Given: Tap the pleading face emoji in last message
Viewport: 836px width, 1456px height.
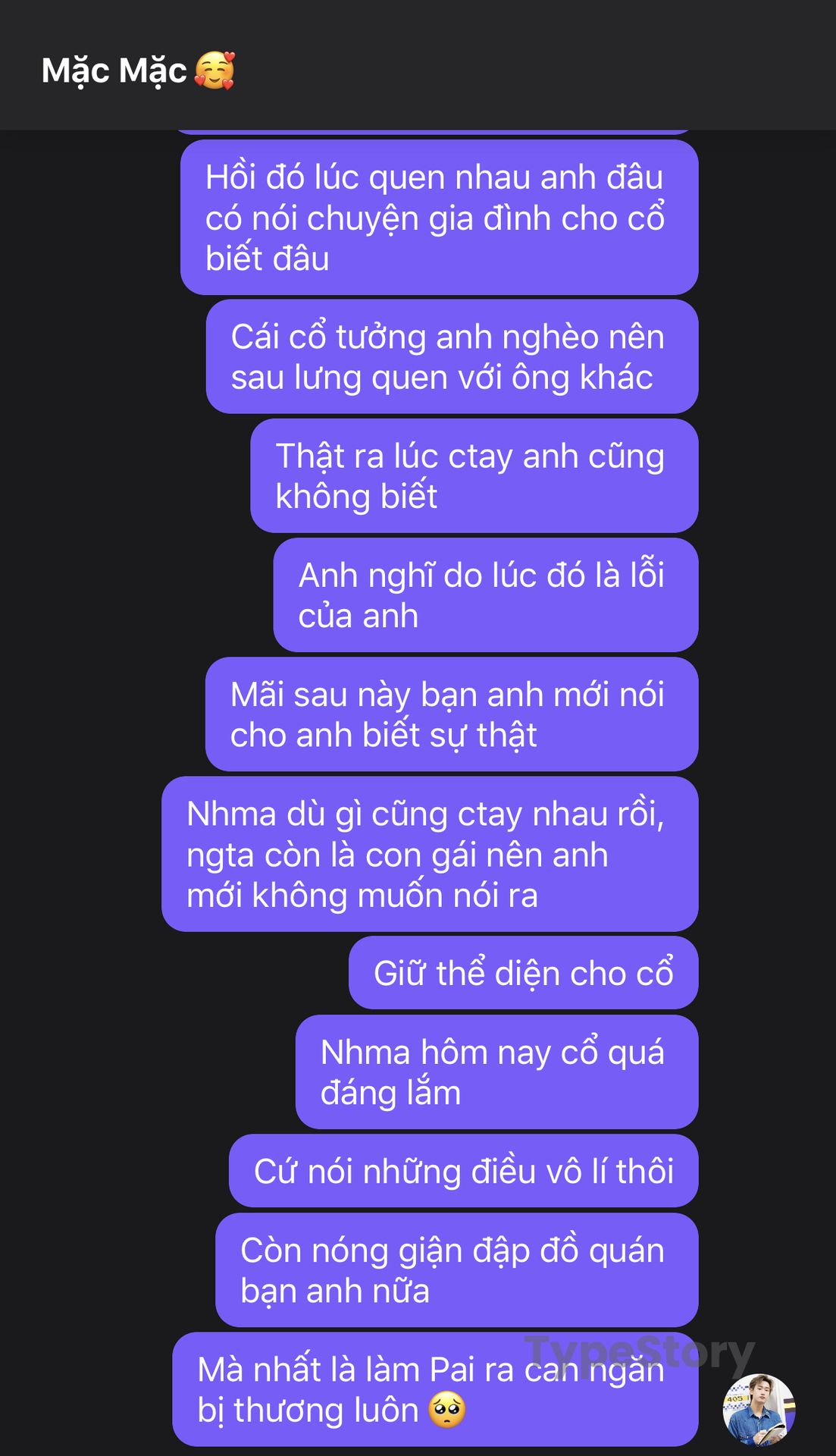Looking at the screenshot, I should coord(447,1410).
